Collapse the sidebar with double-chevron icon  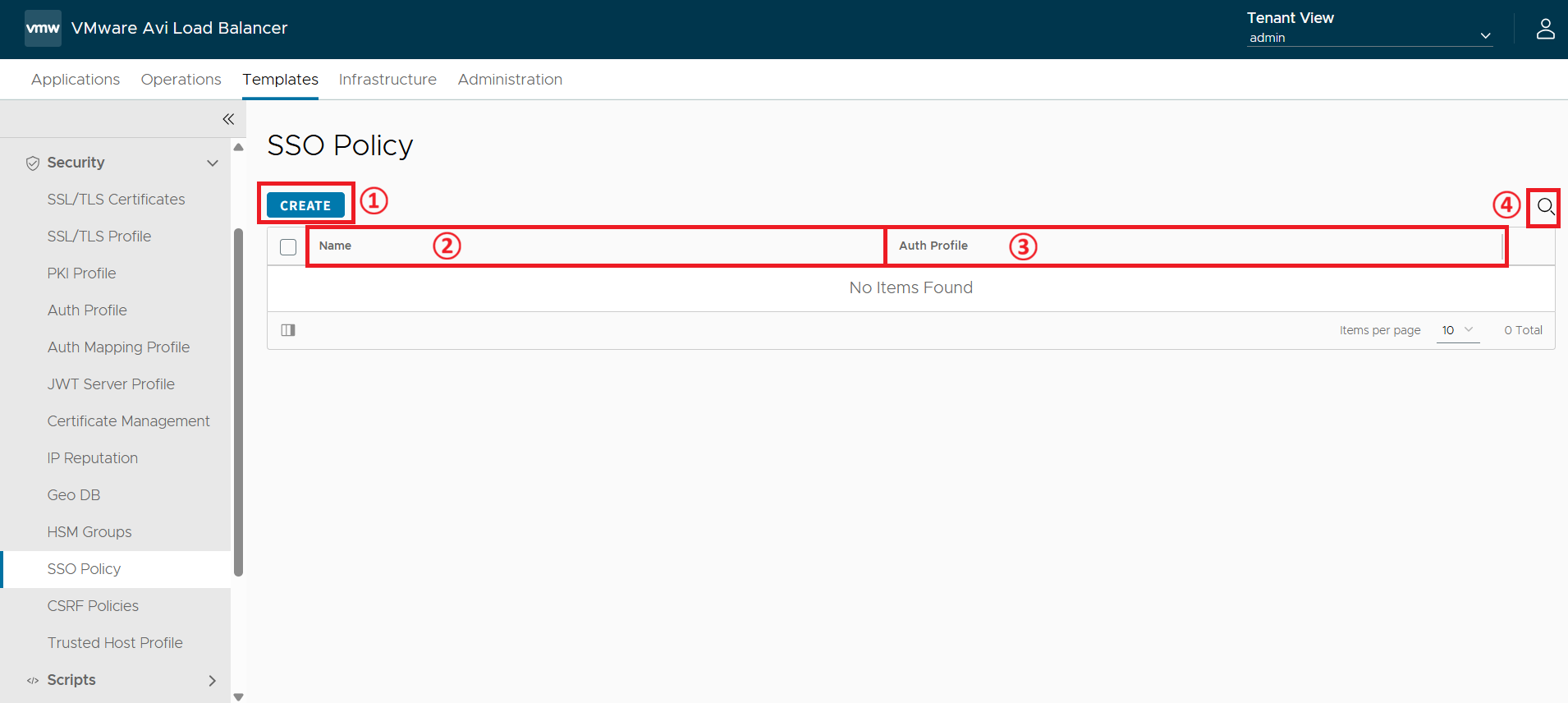(x=228, y=119)
